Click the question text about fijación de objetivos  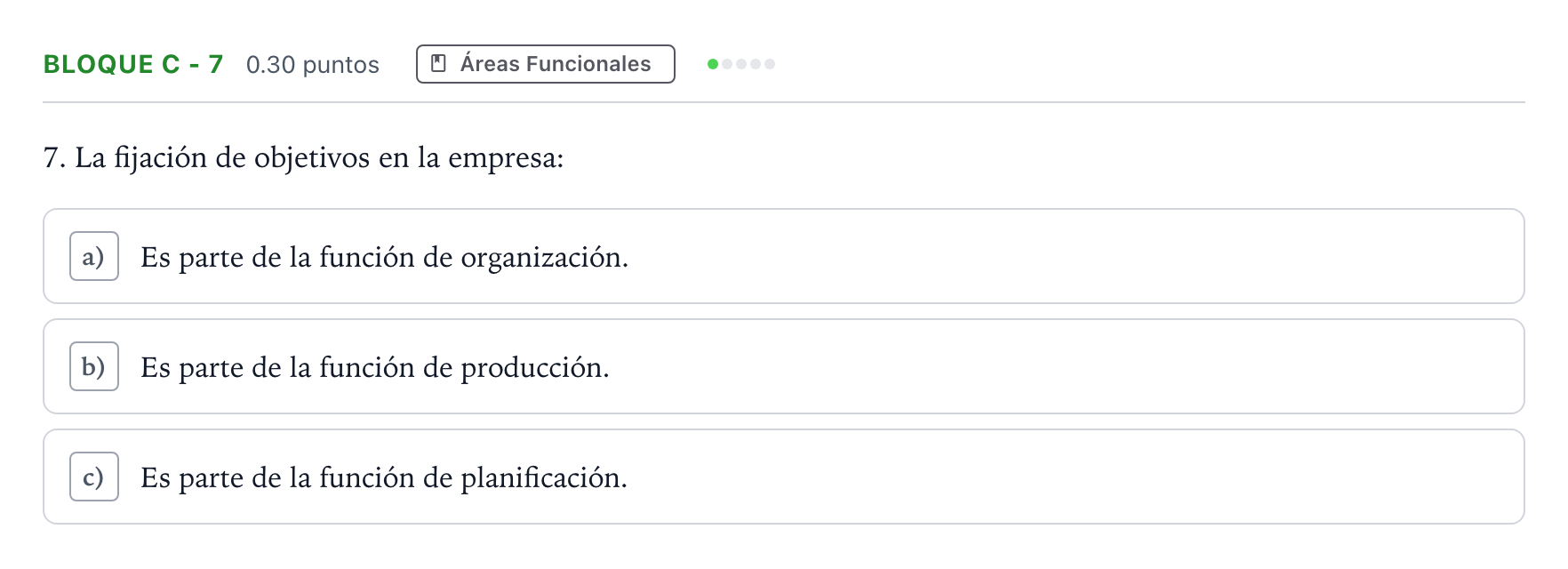pos(304,158)
